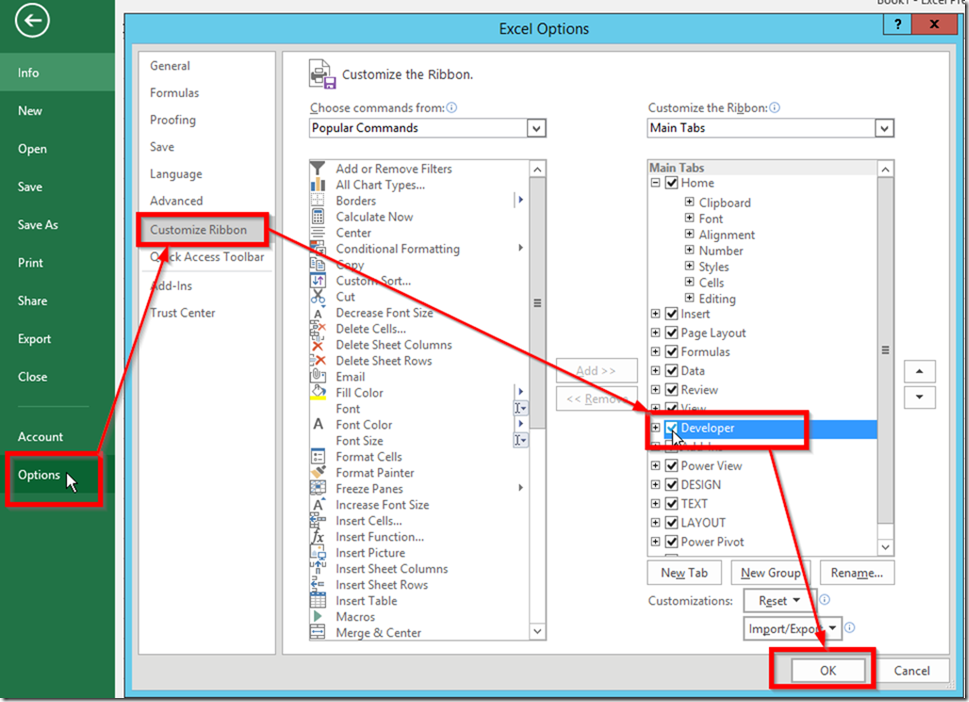Expand the Alignment group node
Image resolution: width=969 pixels, height=702 pixels.
(689, 234)
